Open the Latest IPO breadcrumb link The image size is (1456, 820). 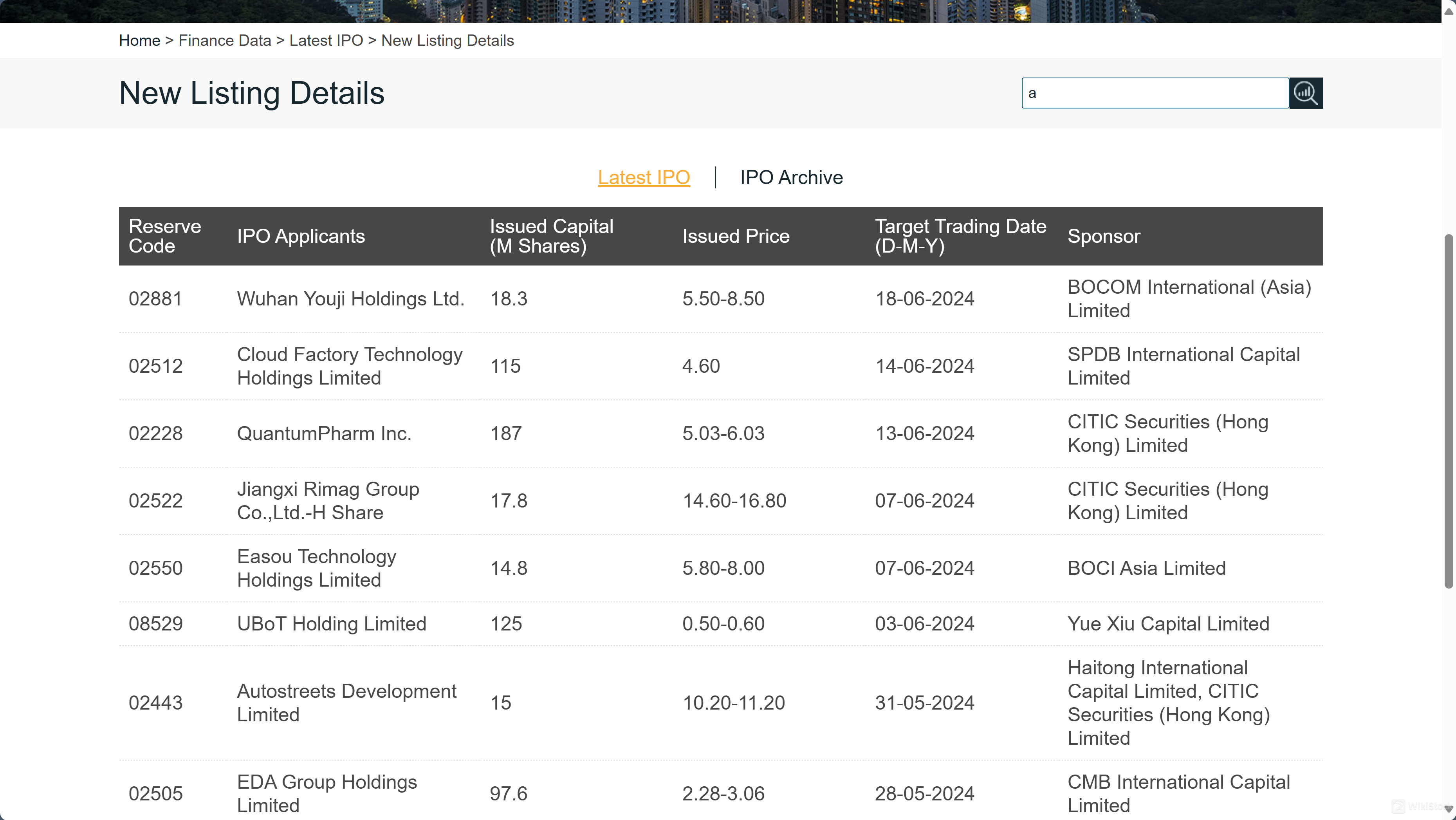click(326, 41)
